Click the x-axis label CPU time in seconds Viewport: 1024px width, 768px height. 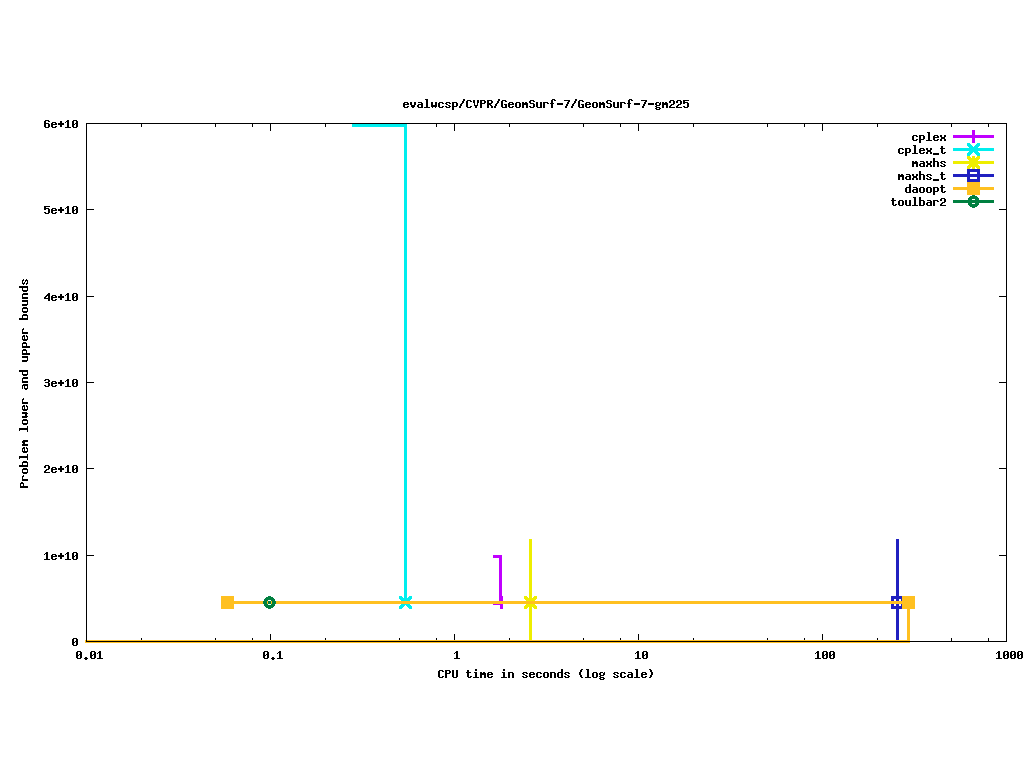545,674
